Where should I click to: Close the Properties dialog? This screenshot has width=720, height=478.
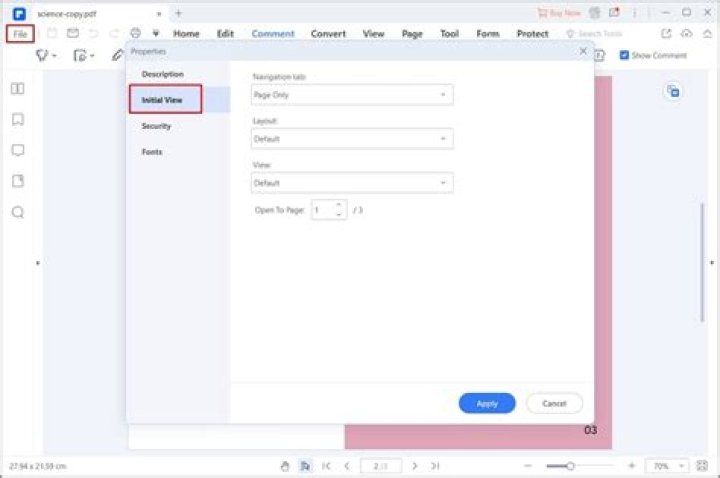[x=583, y=51]
